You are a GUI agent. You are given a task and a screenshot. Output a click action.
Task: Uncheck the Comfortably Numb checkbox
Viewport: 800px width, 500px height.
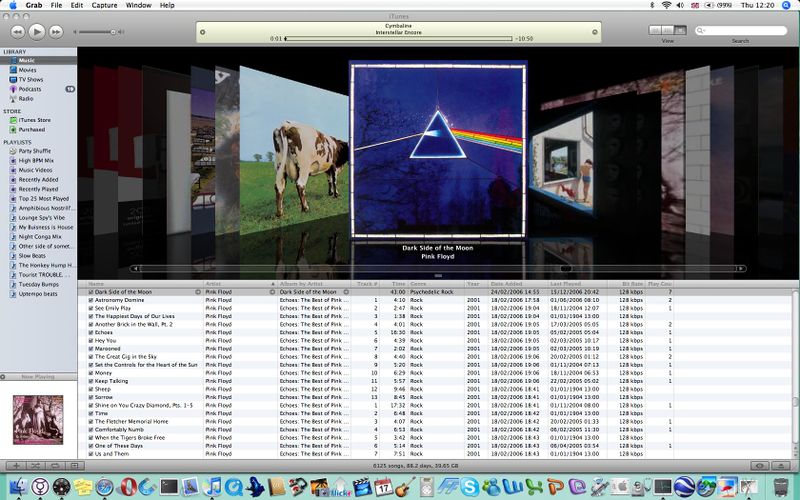point(91,430)
